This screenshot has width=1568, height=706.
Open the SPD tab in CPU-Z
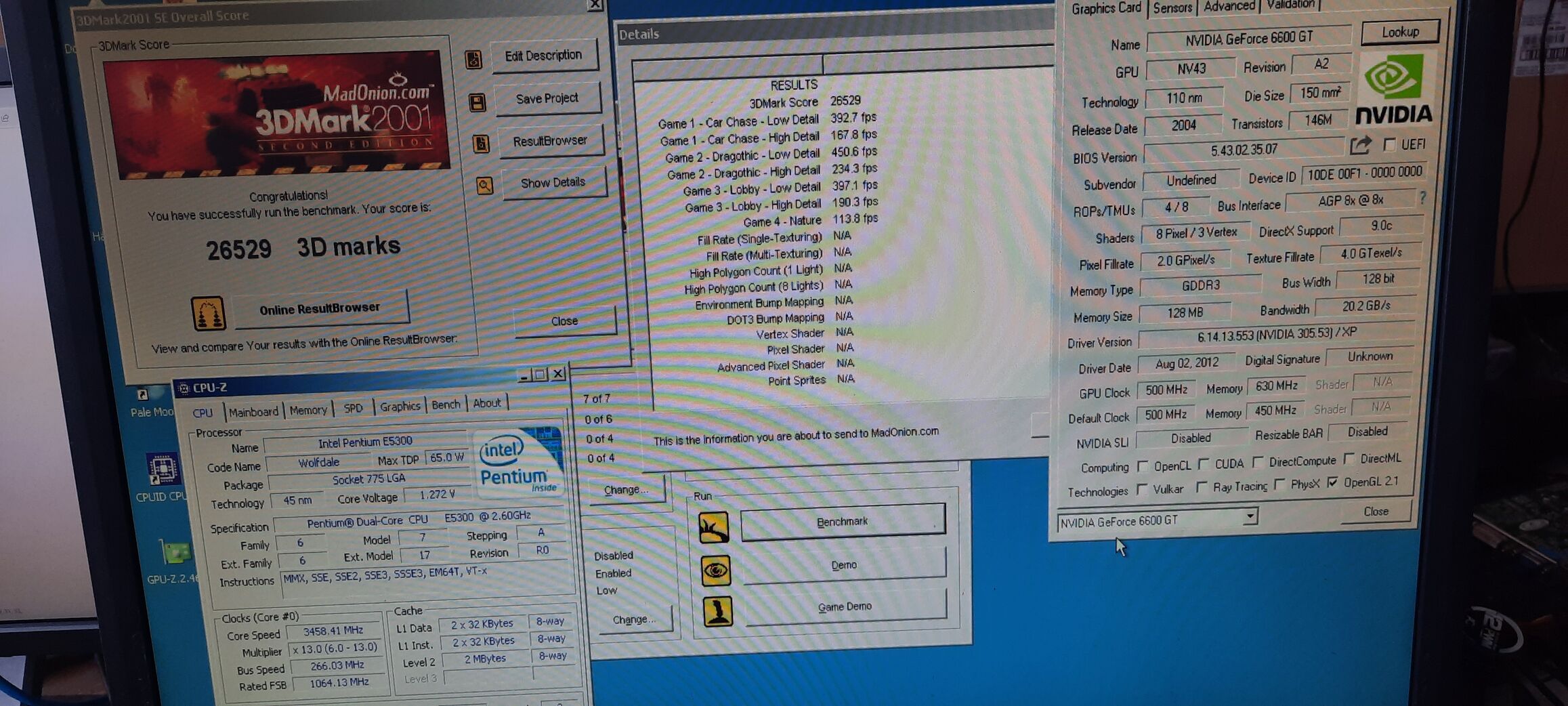353,408
